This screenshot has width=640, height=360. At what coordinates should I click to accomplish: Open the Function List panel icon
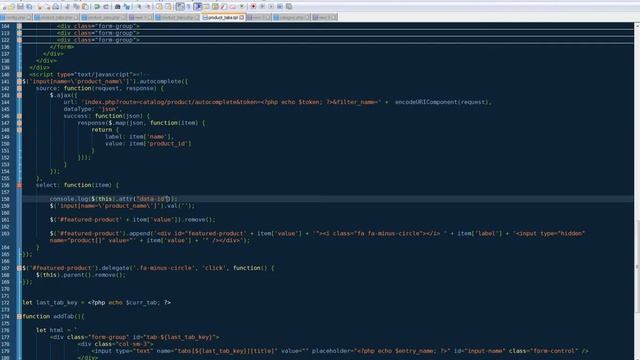224,7
